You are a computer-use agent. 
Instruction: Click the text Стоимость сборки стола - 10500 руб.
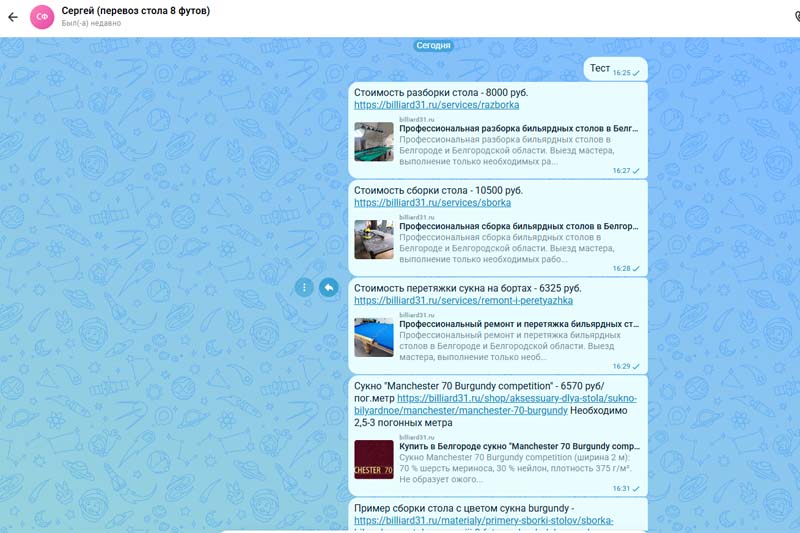click(438, 191)
